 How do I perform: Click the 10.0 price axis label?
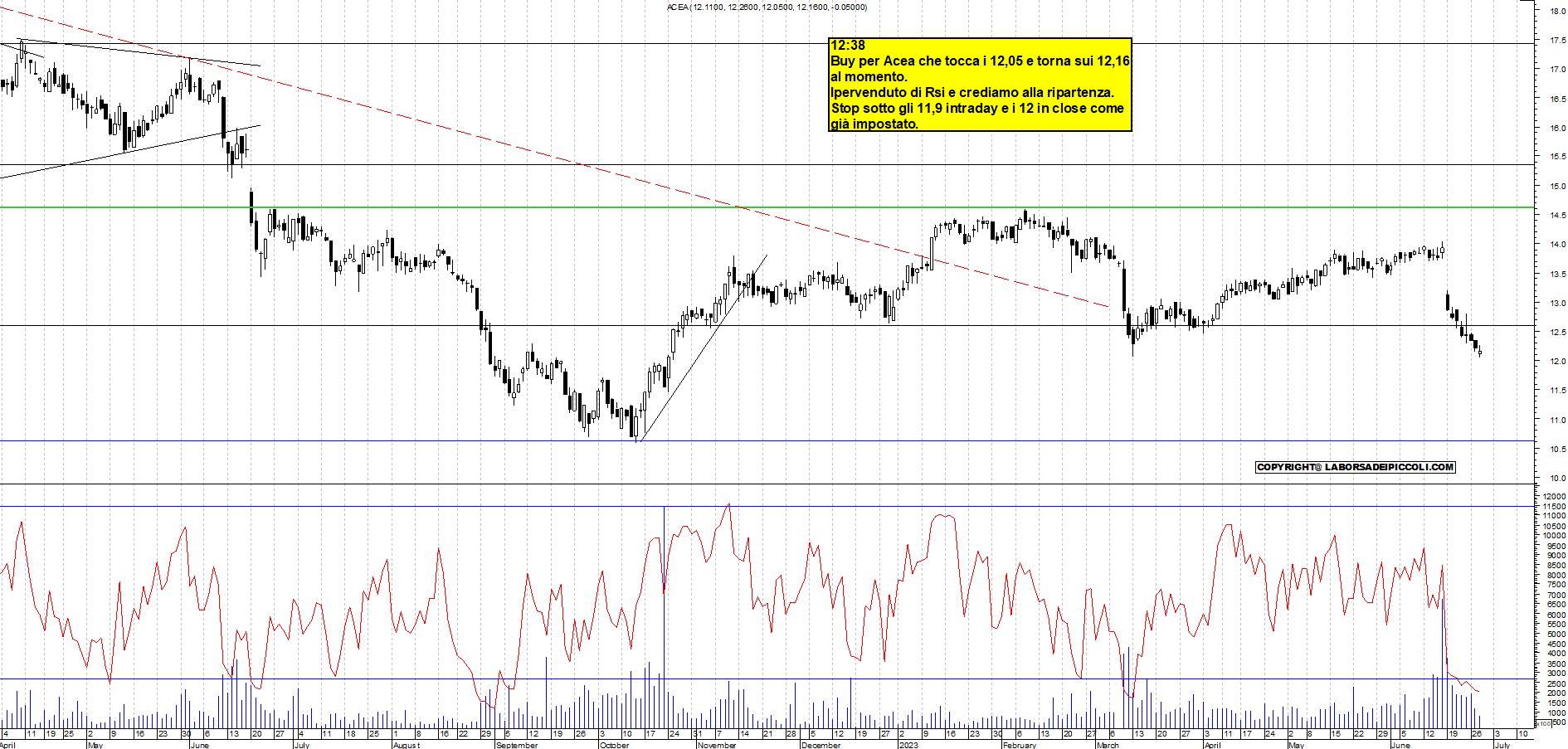coord(1557,479)
